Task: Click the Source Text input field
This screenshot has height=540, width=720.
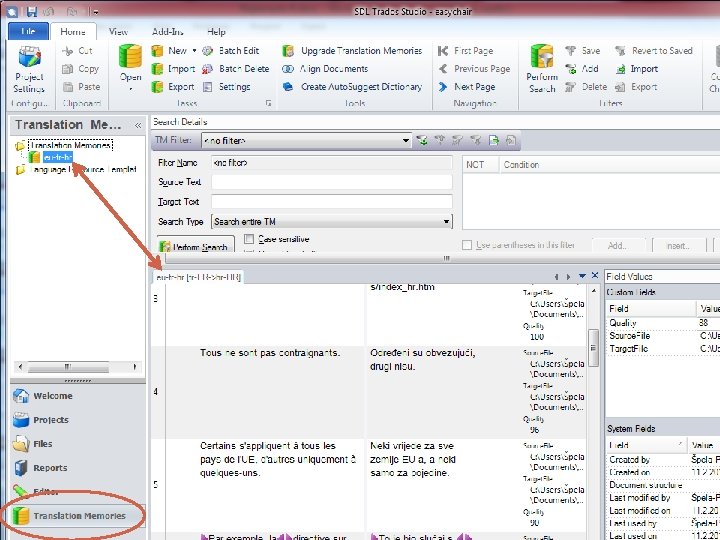Action: point(332,182)
